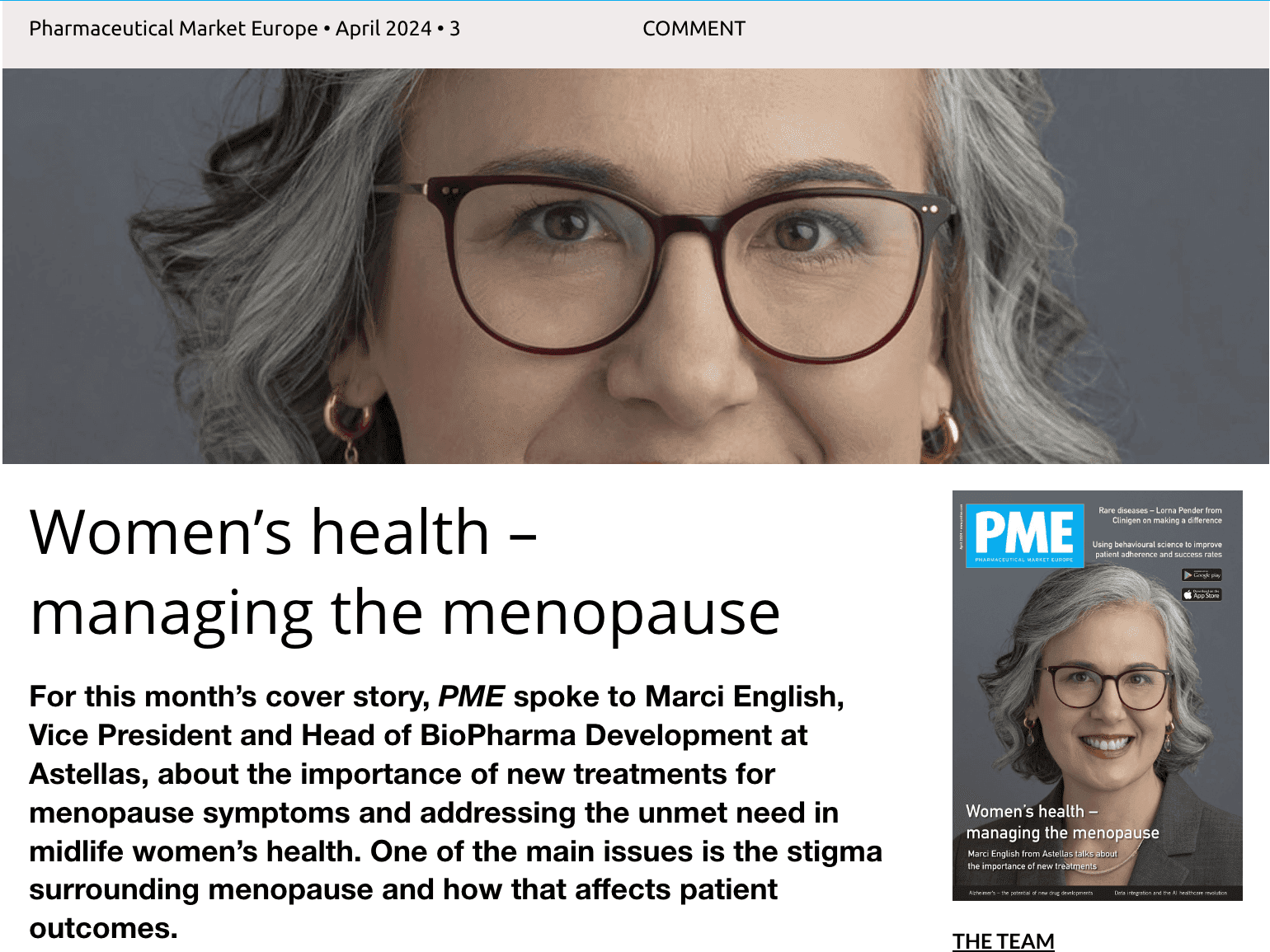Click Pharmaceutical Market Europe April 2024 header

coord(244,29)
